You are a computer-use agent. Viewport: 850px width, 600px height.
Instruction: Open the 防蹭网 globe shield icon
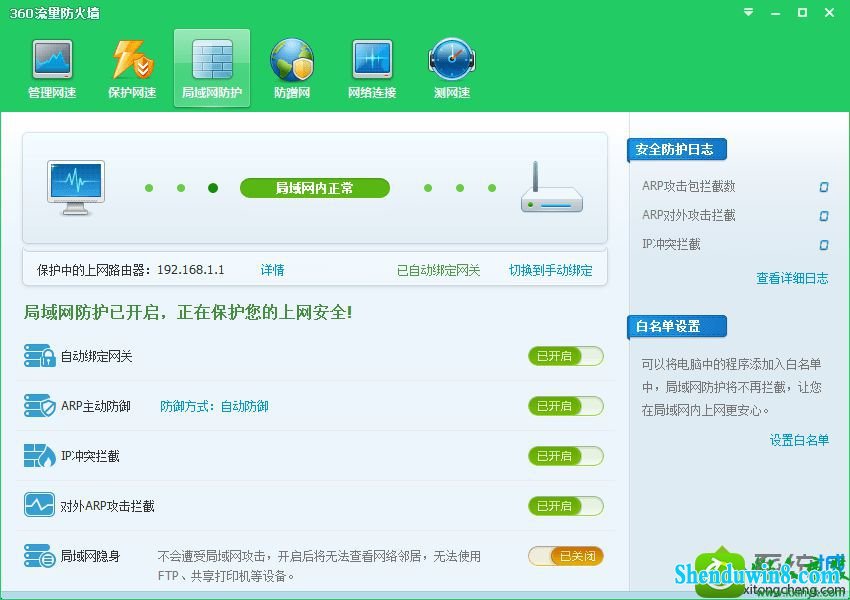point(292,60)
